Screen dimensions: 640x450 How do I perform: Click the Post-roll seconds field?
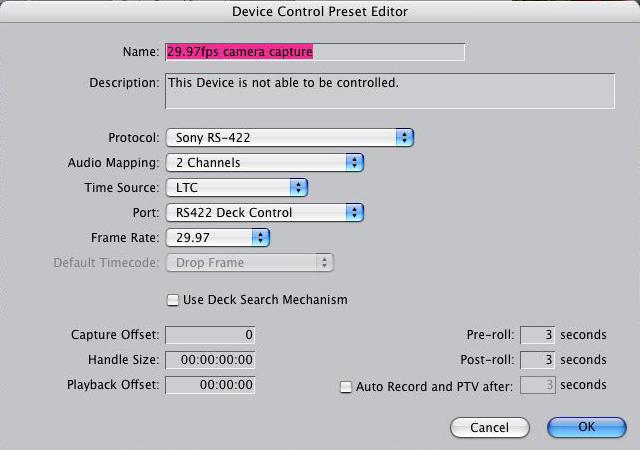(x=538, y=360)
